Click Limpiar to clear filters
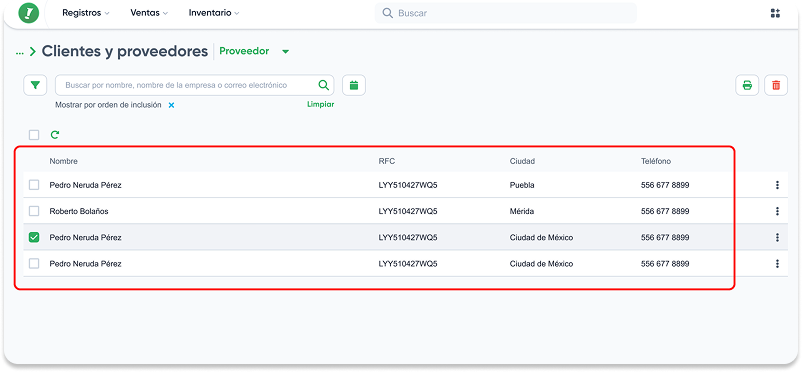802x372 pixels. click(x=321, y=104)
